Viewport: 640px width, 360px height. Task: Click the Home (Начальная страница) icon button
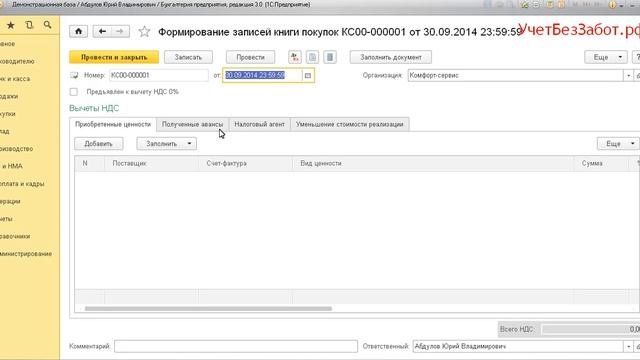pyautogui.click(x=78, y=31)
